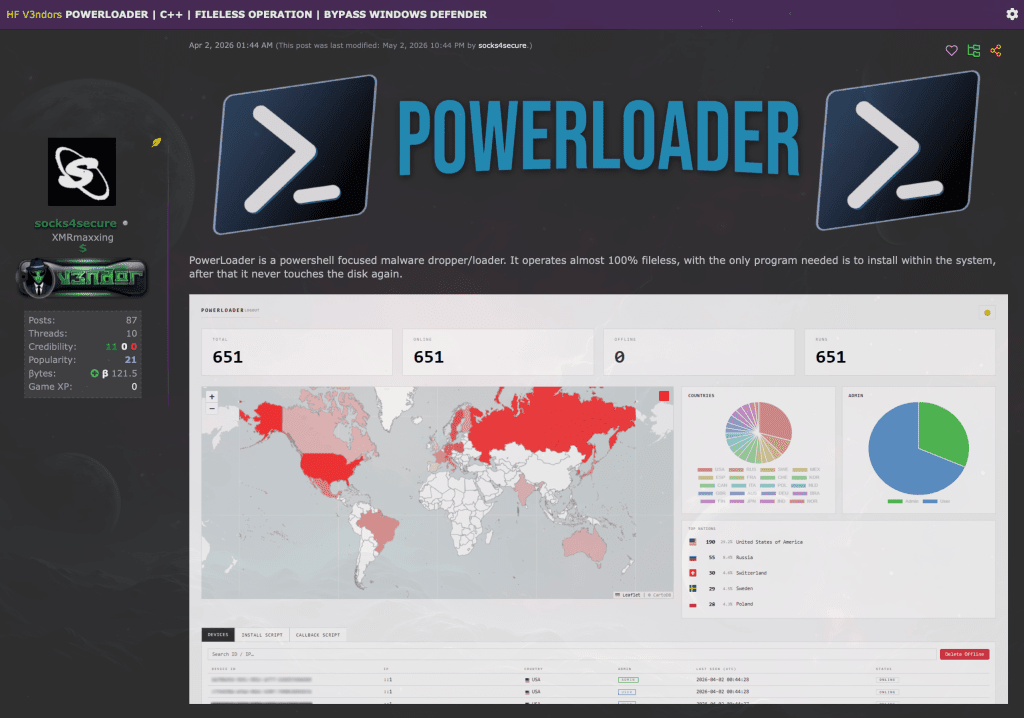
Task: Switch to the CALLBACK SCRIPT tab
Action: 317,634
